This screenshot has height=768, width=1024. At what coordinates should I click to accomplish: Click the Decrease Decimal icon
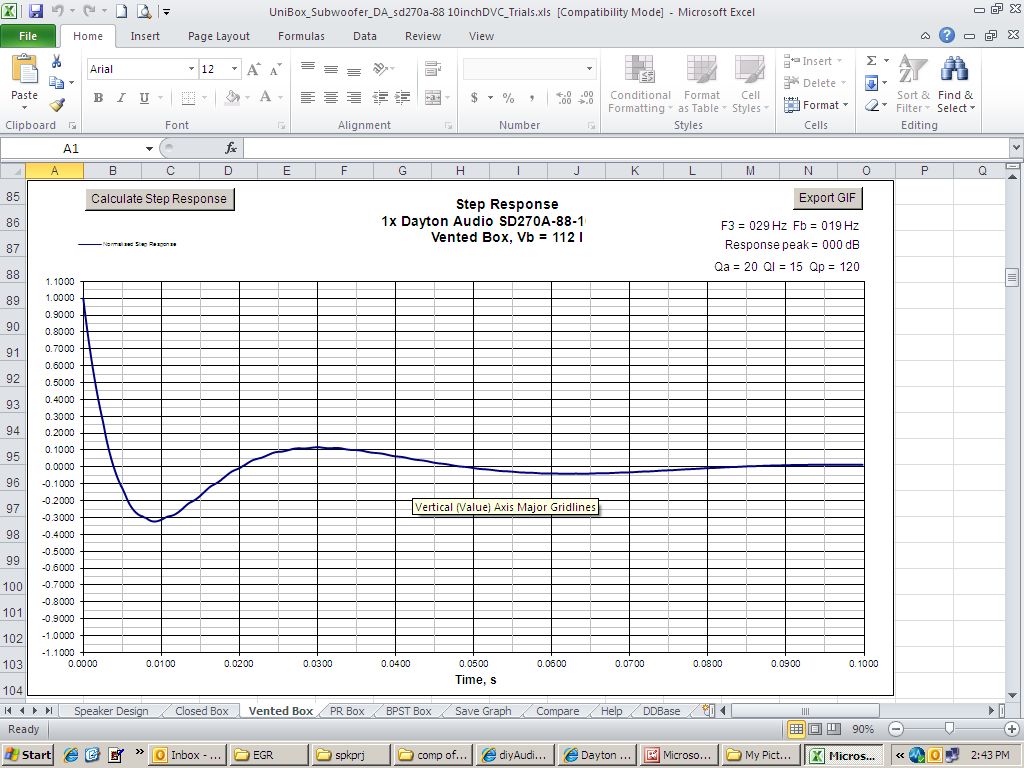point(586,98)
